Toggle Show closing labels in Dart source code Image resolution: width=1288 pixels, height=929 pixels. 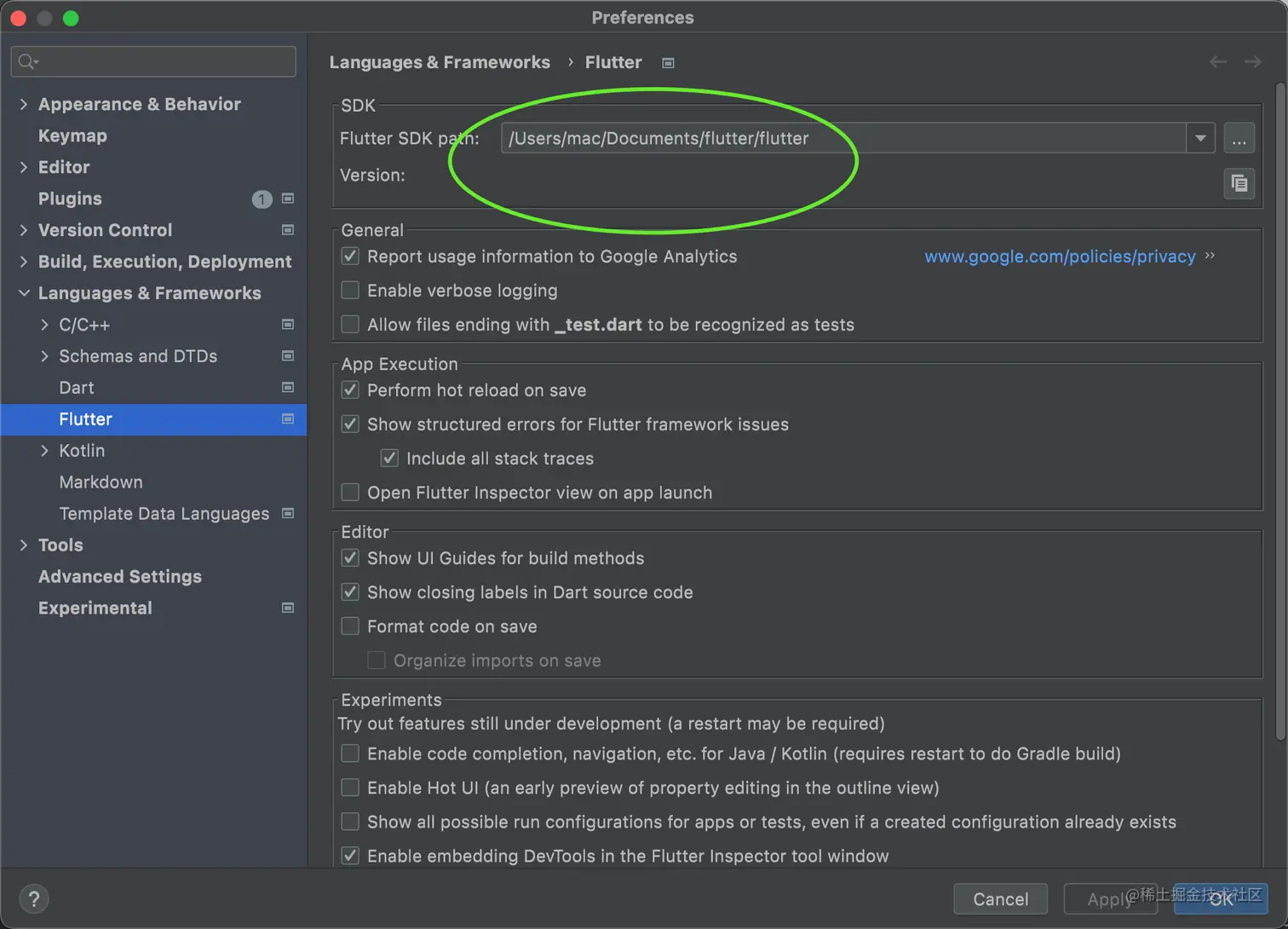tap(350, 592)
